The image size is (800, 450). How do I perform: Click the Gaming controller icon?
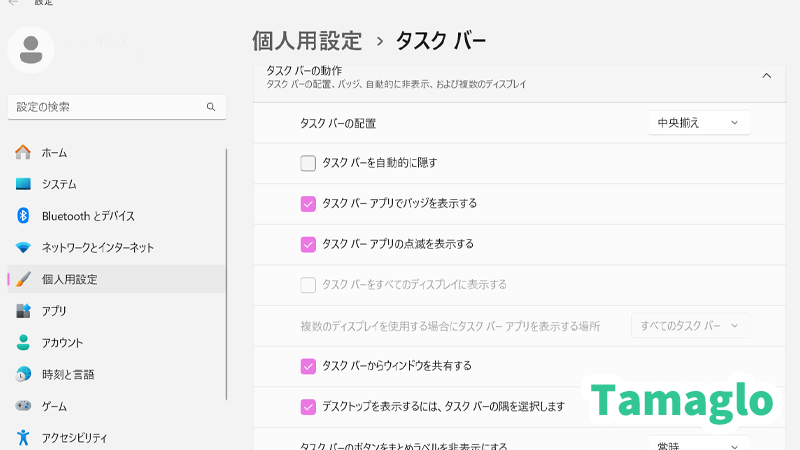tap(23, 406)
